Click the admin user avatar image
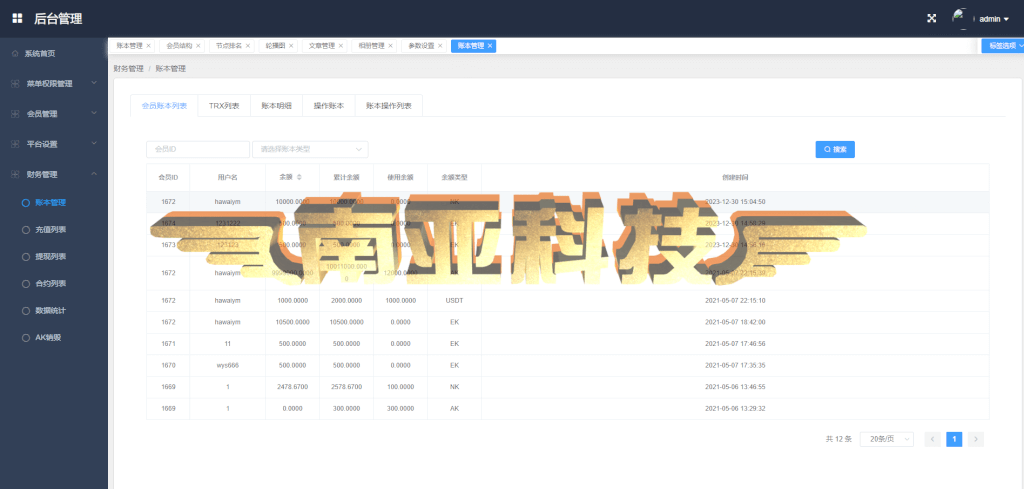 (961, 18)
